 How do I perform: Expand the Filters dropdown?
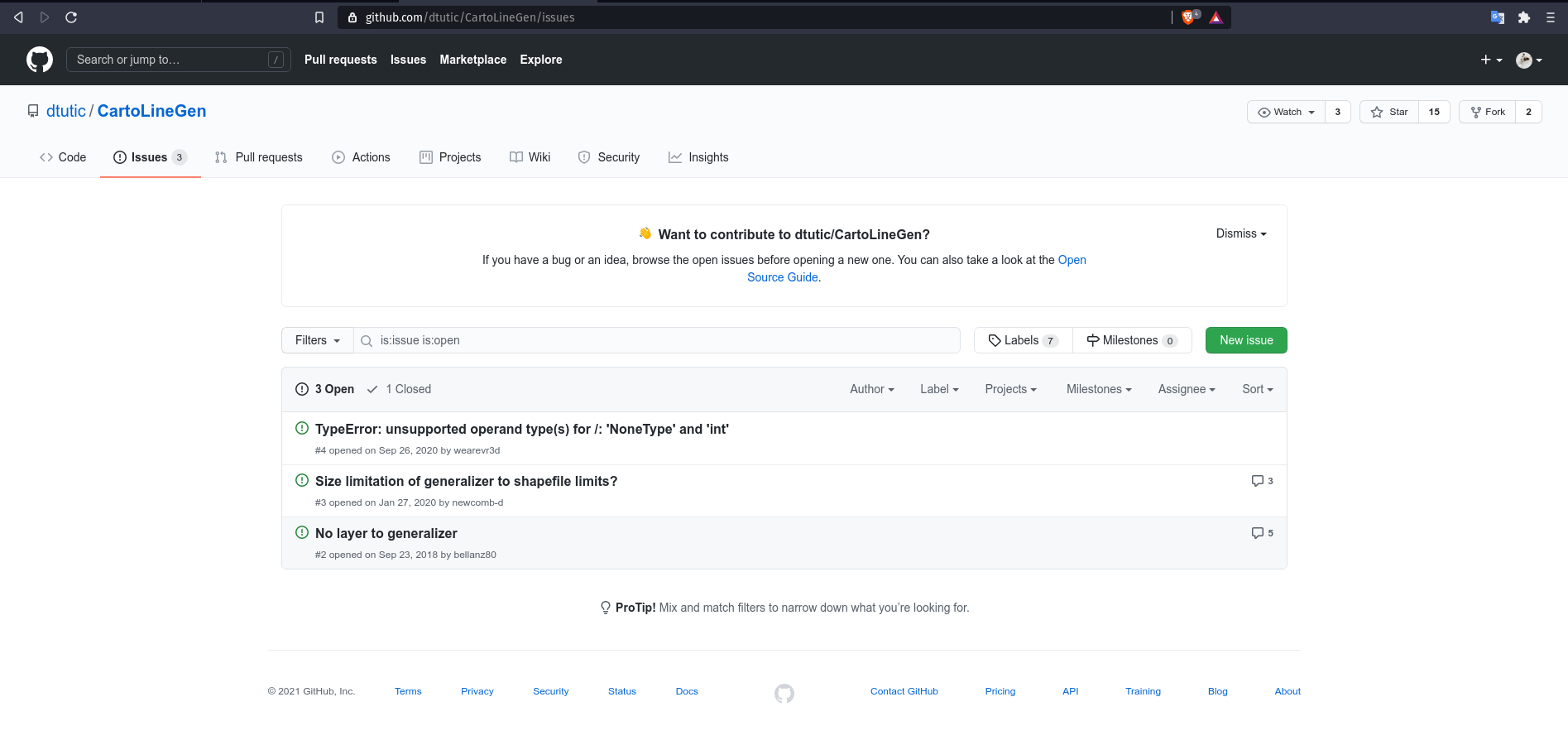(x=317, y=340)
